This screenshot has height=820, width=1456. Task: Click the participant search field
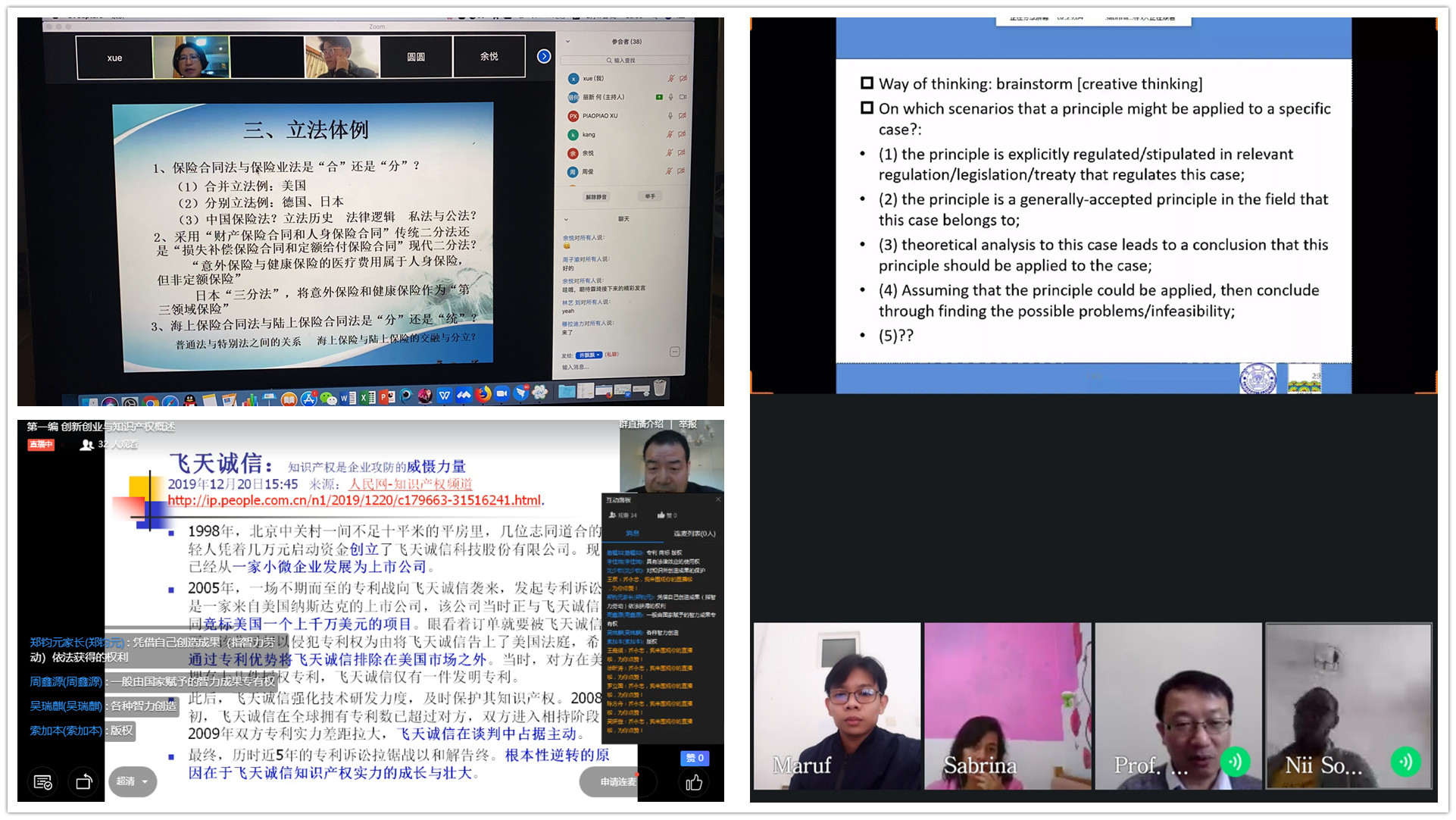[x=624, y=60]
